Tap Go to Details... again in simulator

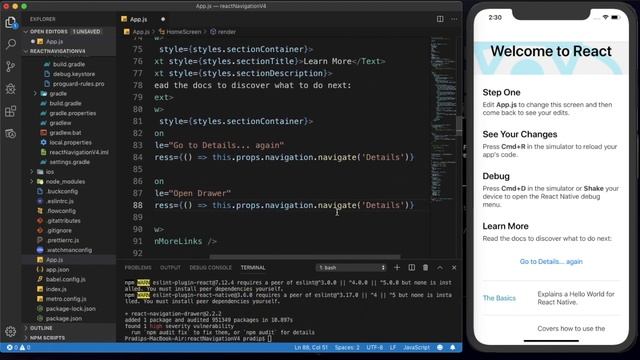click(551, 262)
